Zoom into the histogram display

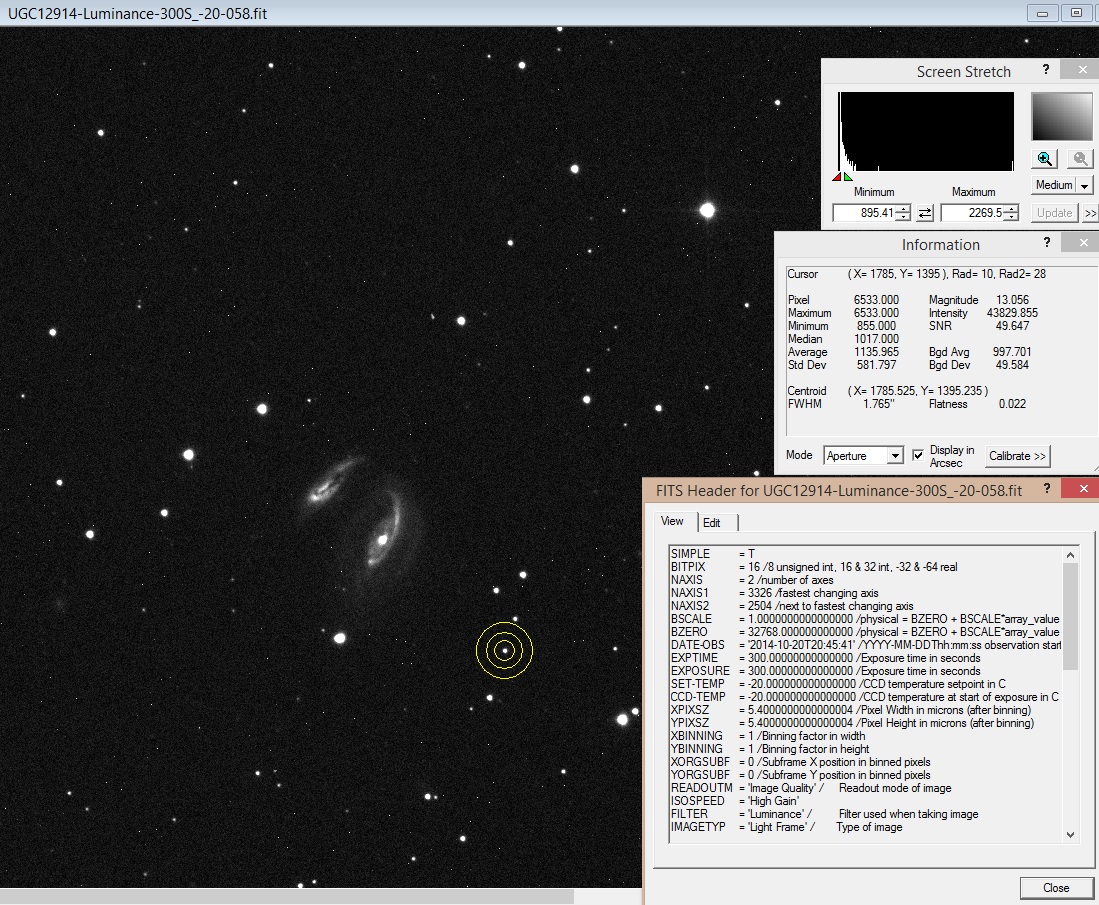tap(1043, 158)
